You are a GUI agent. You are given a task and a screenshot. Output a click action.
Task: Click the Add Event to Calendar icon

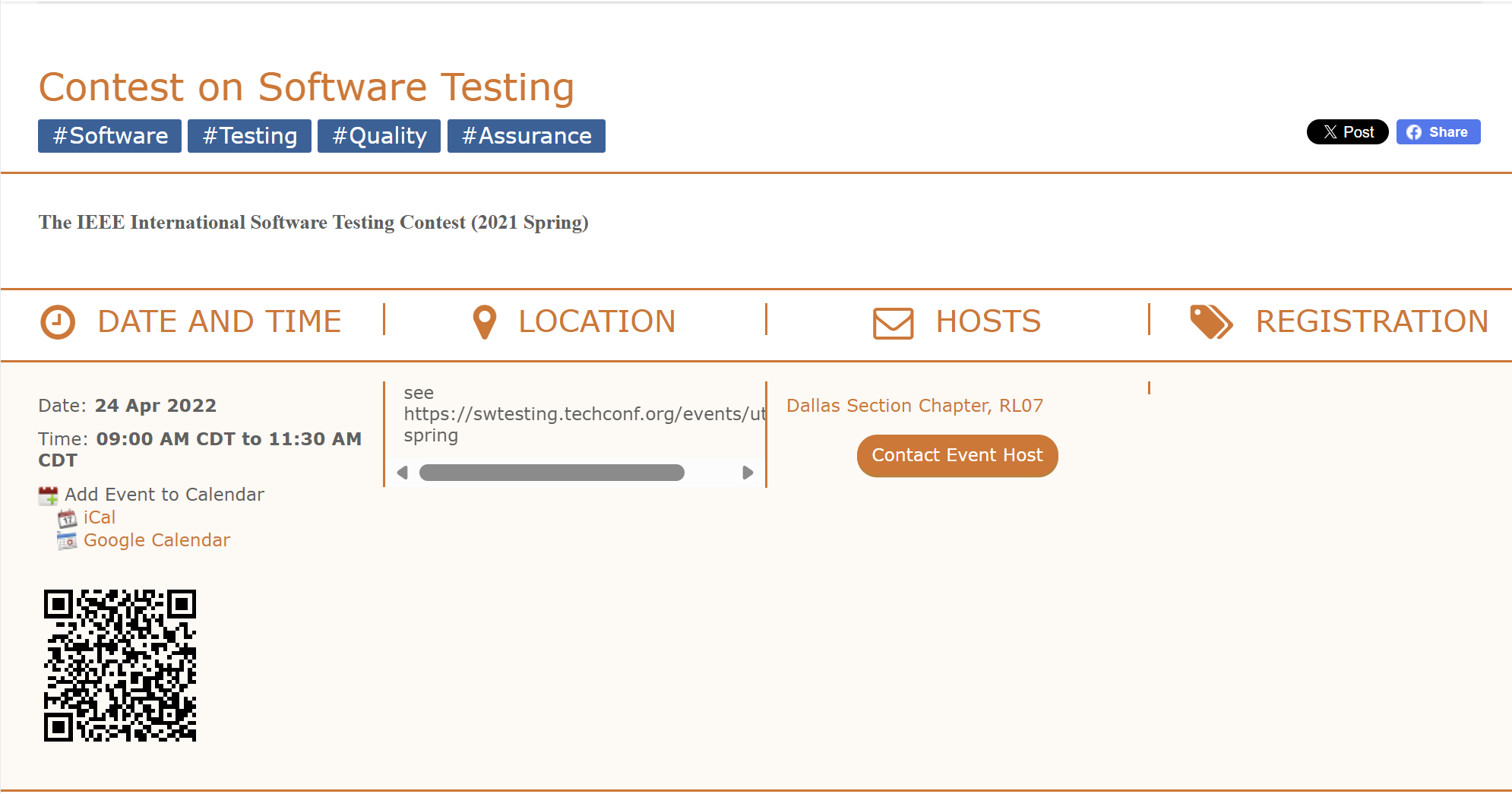pyautogui.click(x=48, y=495)
